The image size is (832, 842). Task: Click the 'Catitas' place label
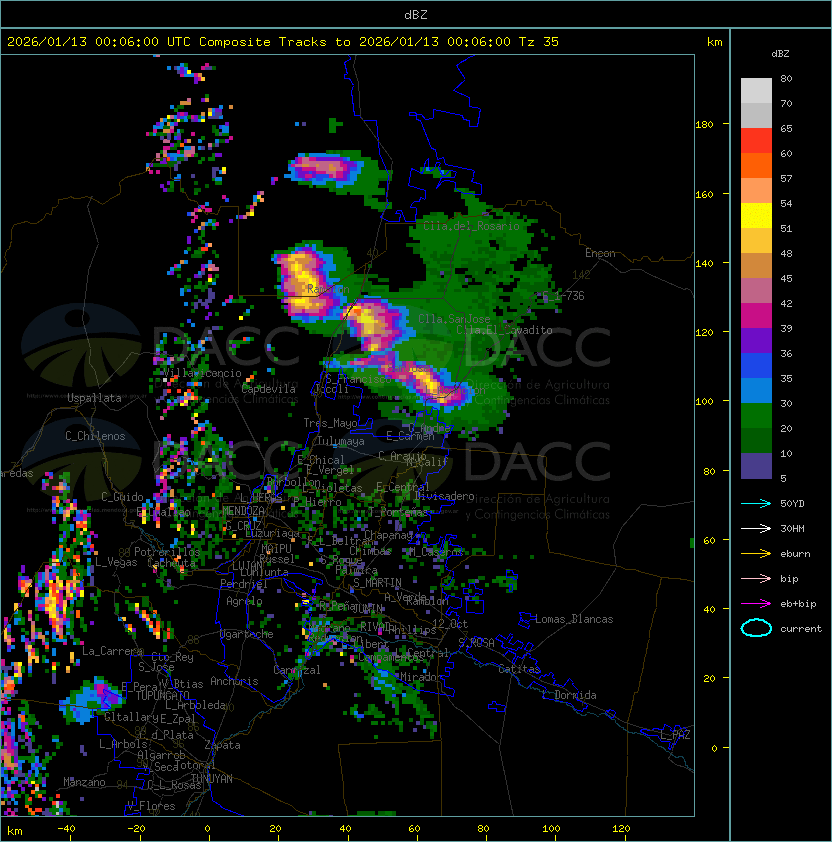point(519,669)
